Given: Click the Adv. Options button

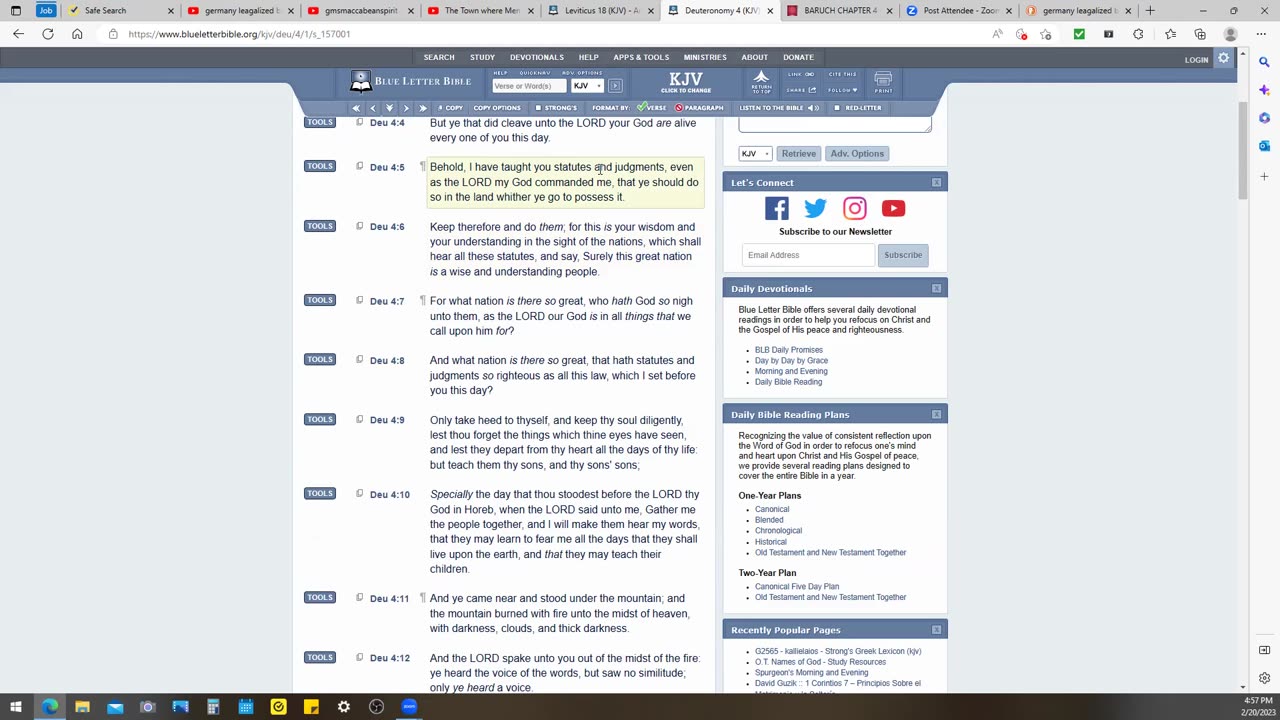Looking at the screenshot, I should point(857,154).
